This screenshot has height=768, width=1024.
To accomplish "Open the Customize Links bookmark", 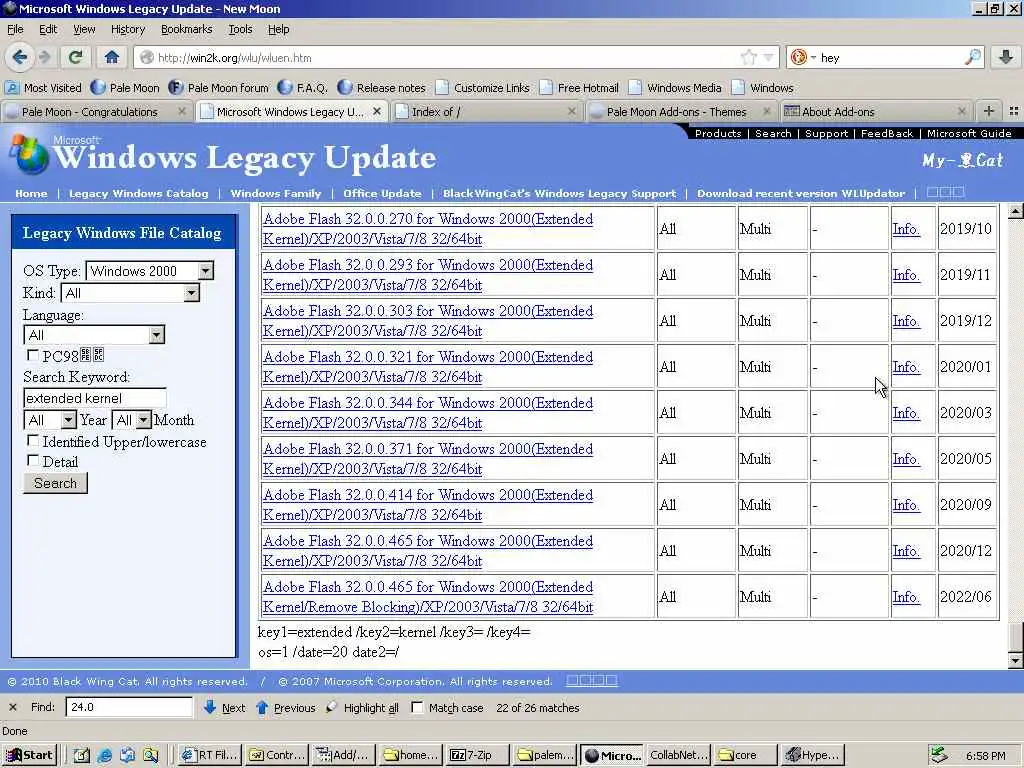I will (483, 88).
